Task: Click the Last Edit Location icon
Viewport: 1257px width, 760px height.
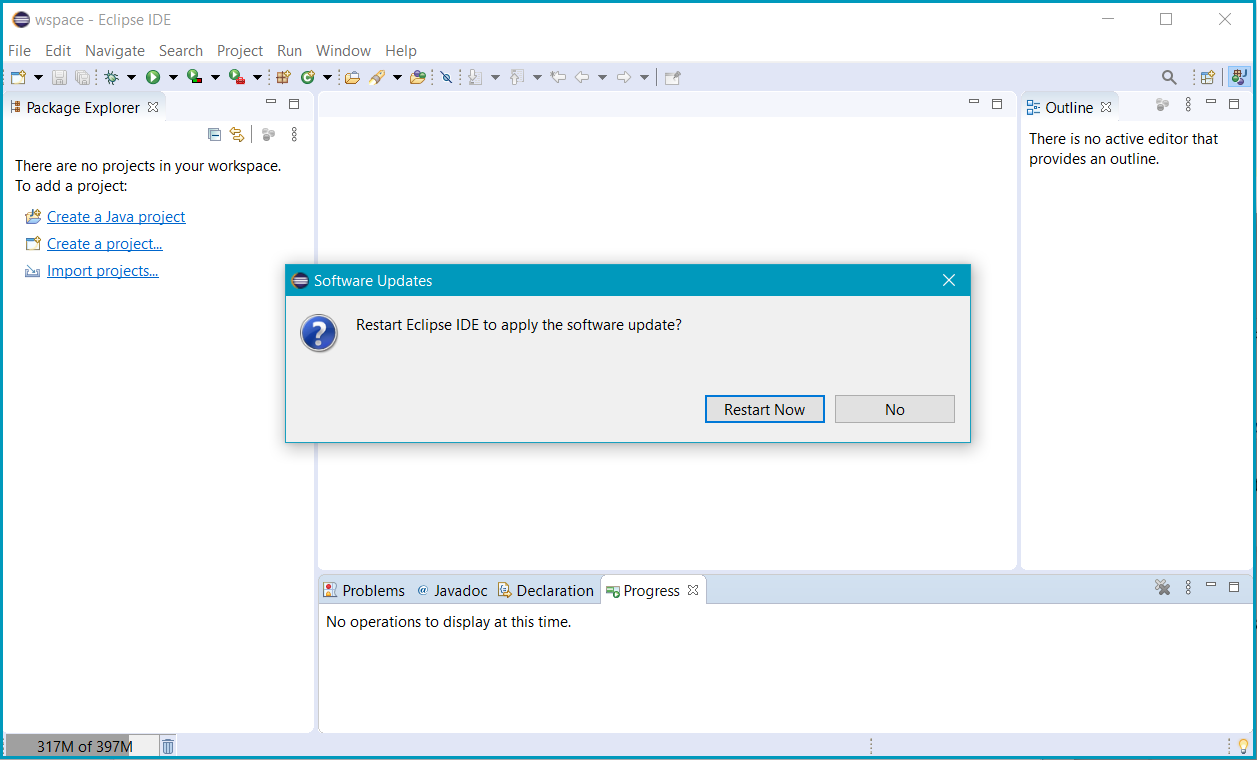Action: 558,77
